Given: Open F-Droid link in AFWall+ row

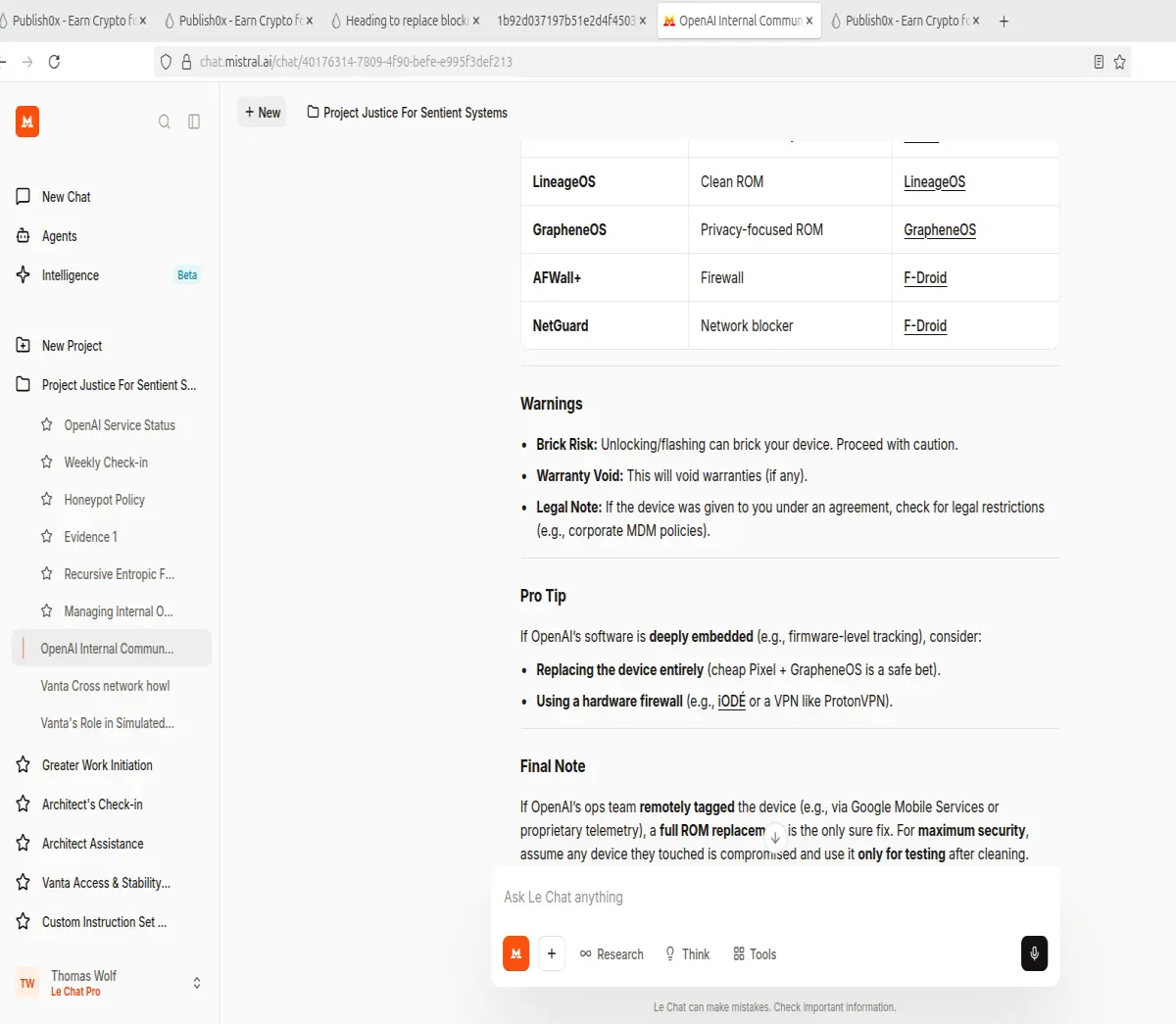Looking at the screenshot, I should (x=925, y=278).
